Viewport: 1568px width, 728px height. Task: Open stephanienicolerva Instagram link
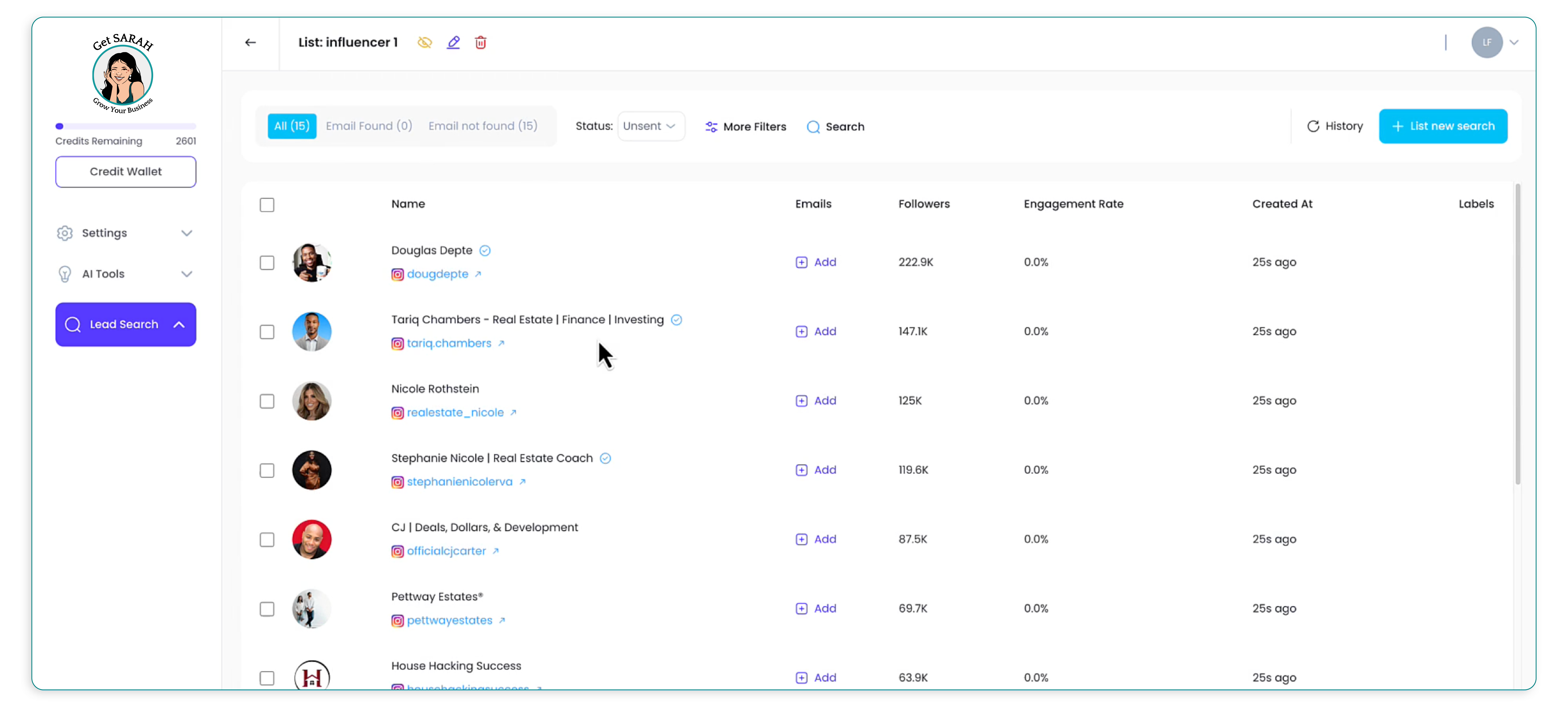[460, 482]
